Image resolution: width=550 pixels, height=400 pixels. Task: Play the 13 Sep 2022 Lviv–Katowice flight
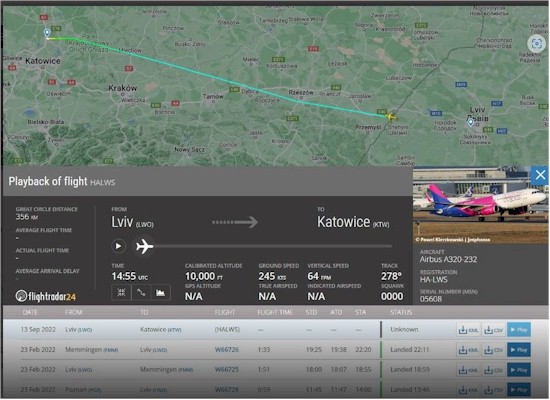519,330
